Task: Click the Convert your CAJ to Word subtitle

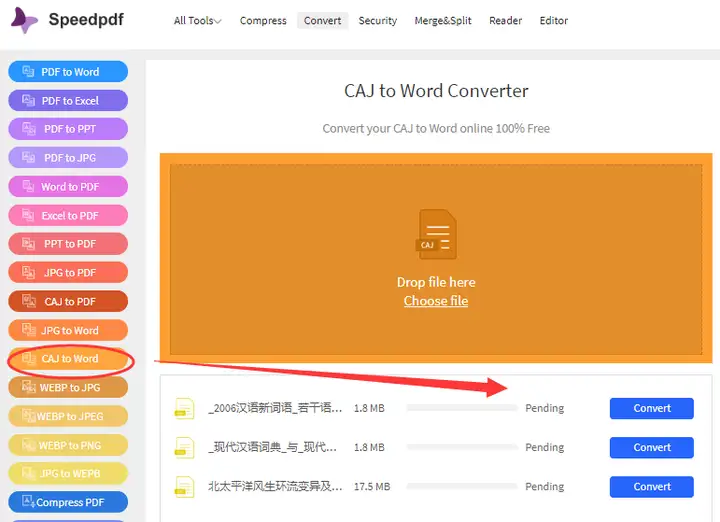Action: (436, 129)
